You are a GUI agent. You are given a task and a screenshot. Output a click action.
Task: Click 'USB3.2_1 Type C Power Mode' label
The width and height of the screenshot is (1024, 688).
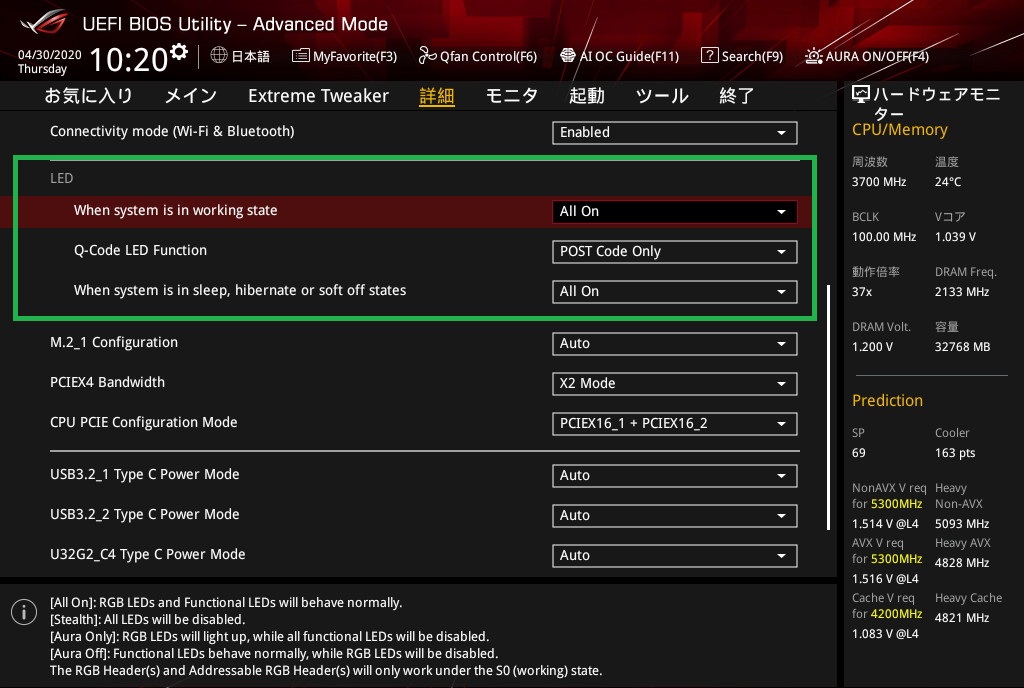click(x=145, y=475)
